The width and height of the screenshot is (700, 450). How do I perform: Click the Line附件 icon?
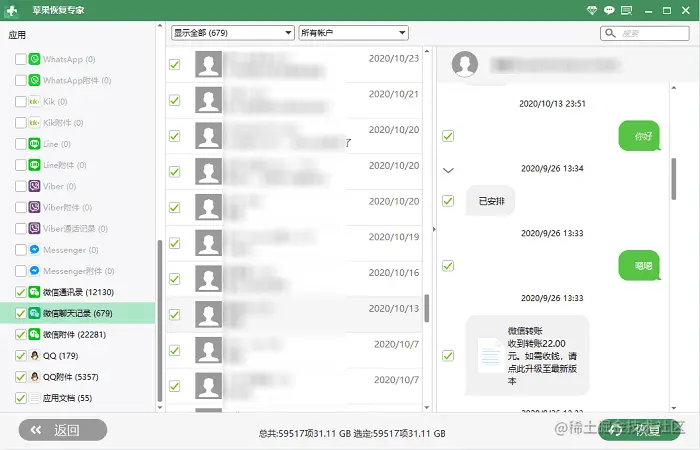34,165
